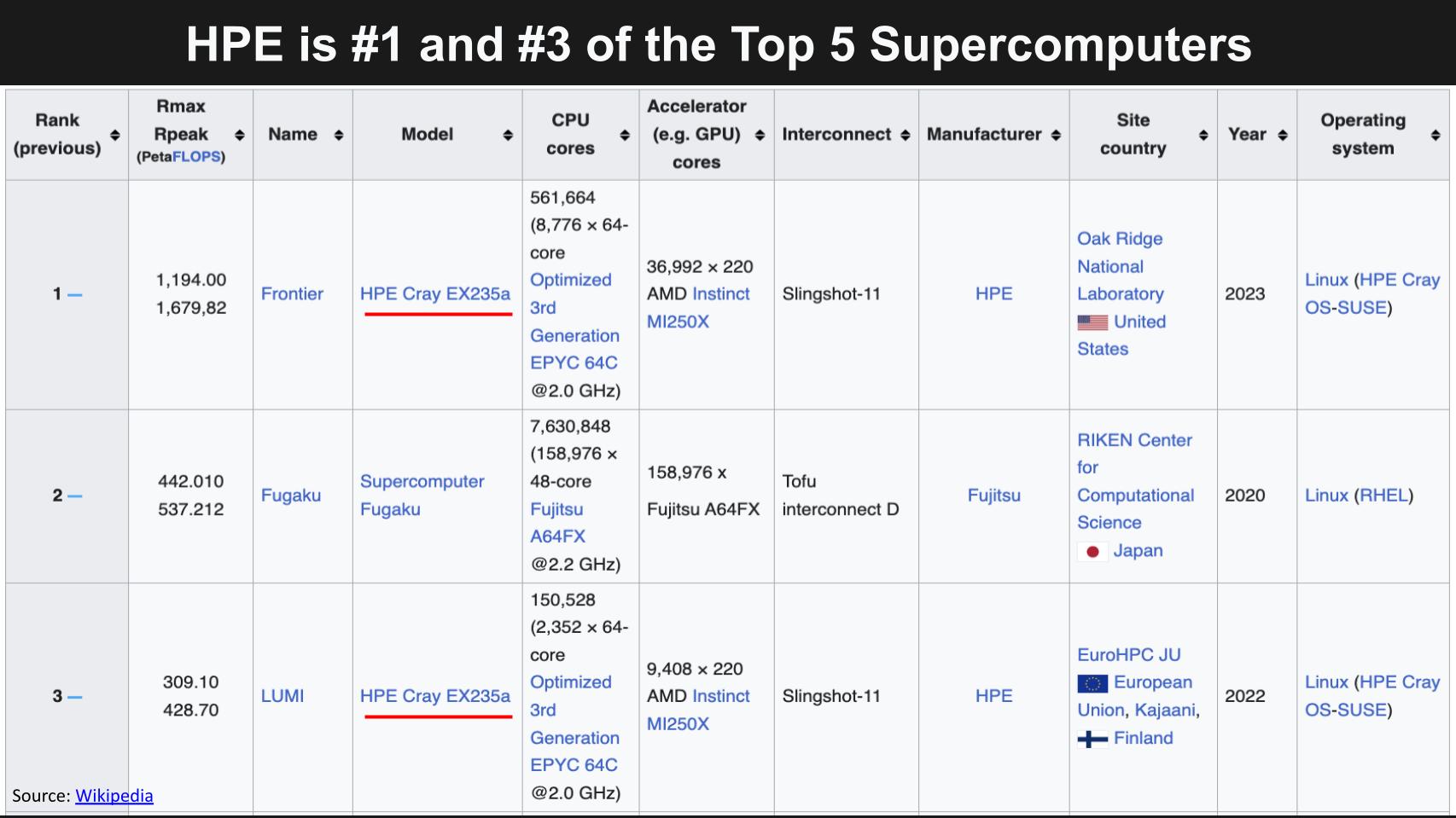Click the CPU cores sort arrows

point(625,135)
